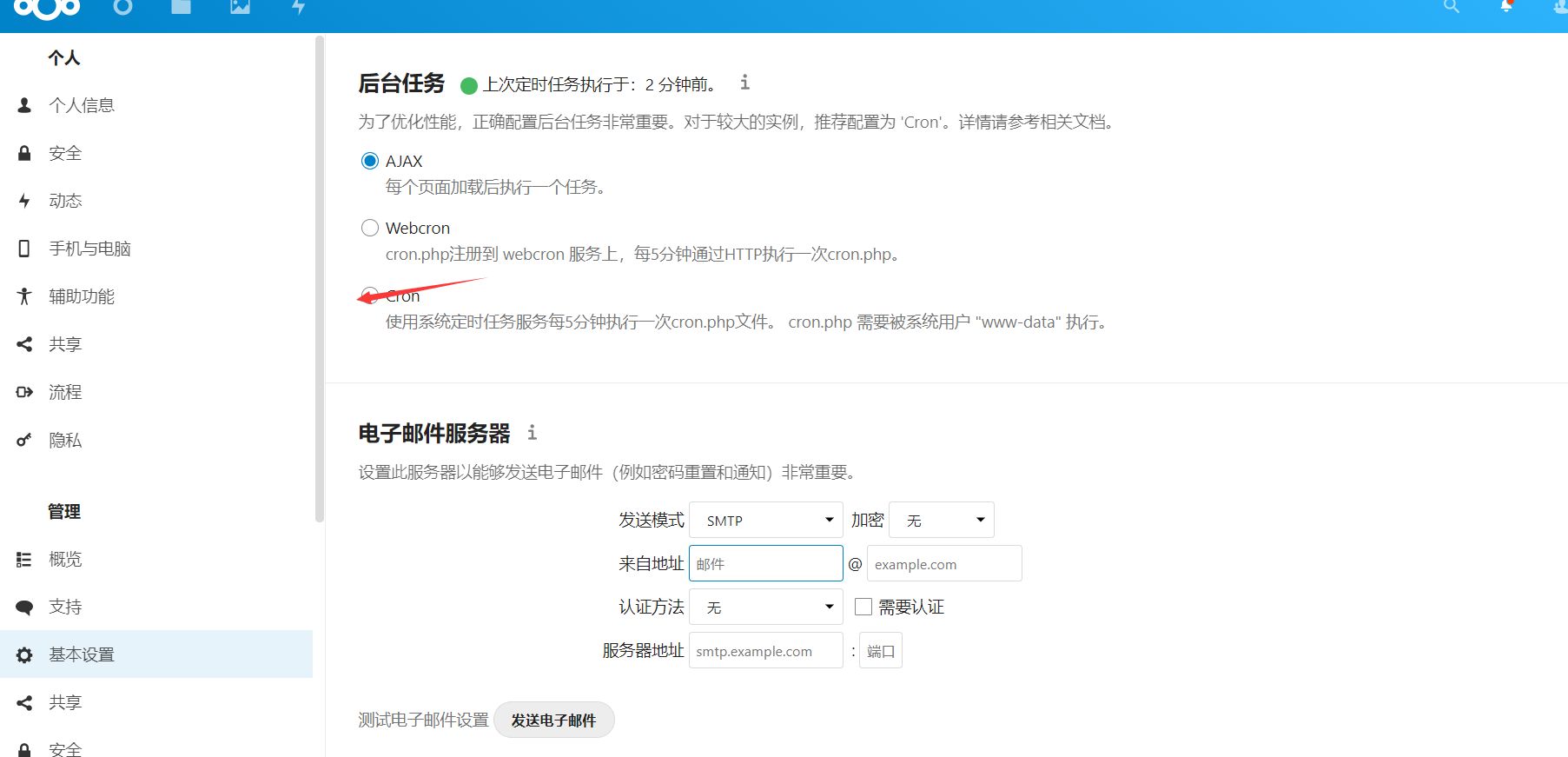Click the person icon for 个人信息
Viewport: 1568px width, 757px height.
coord(24,105)
